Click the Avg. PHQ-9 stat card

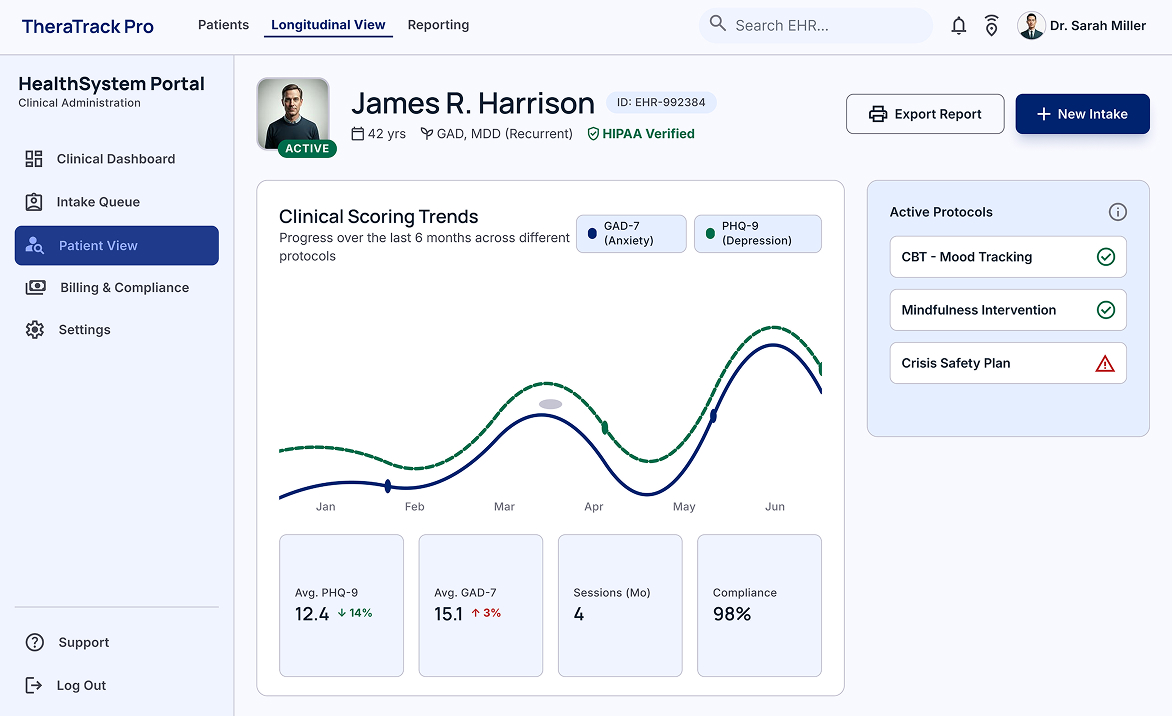pos(342,605)
